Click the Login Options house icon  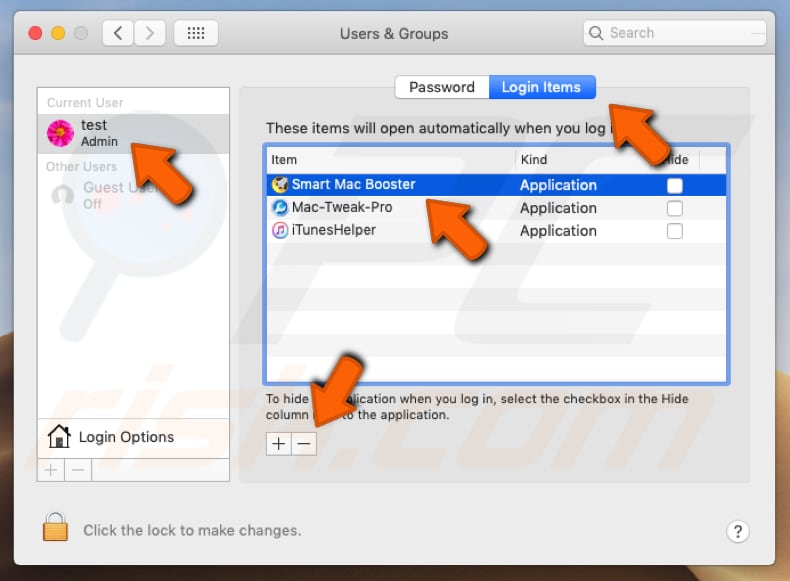coord(59,436)
